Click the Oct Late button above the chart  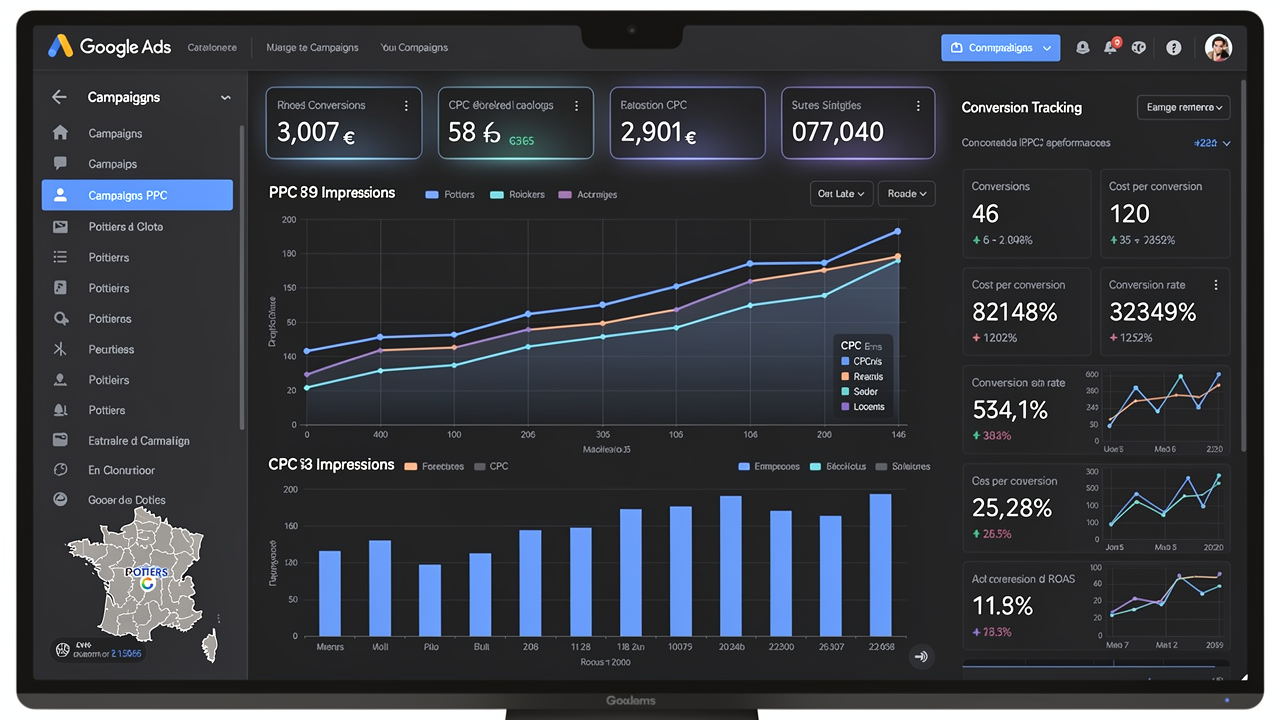(x=841, y=194)
